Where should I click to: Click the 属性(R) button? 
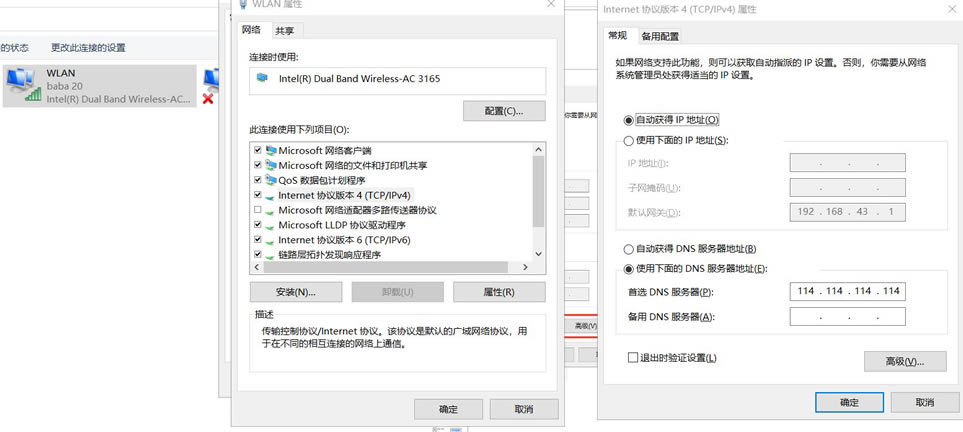click(499, 292)
